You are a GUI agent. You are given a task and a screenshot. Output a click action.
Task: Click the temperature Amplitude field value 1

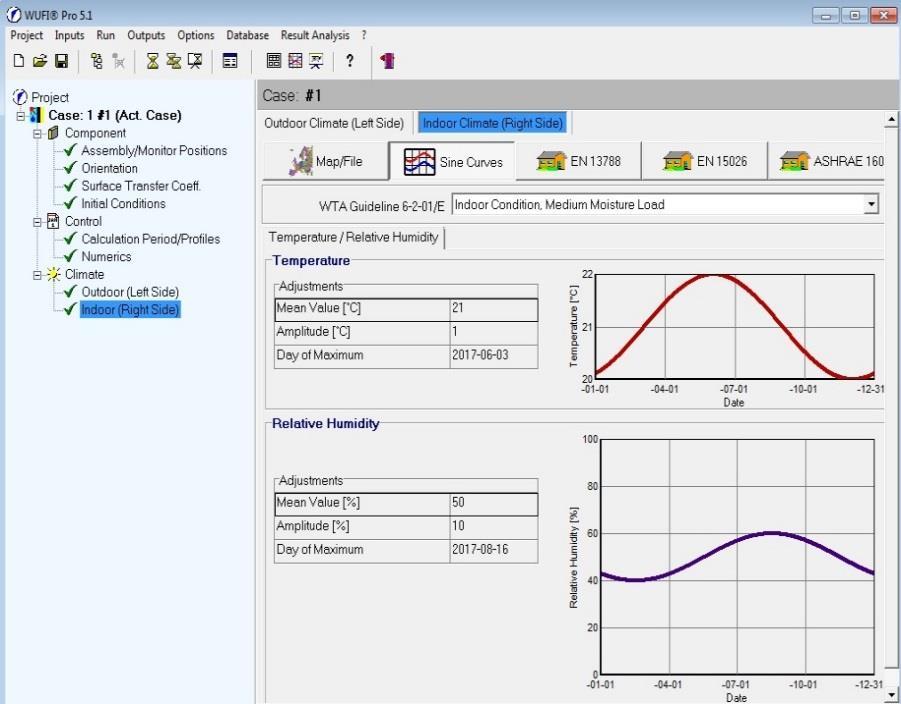[494, 332]
